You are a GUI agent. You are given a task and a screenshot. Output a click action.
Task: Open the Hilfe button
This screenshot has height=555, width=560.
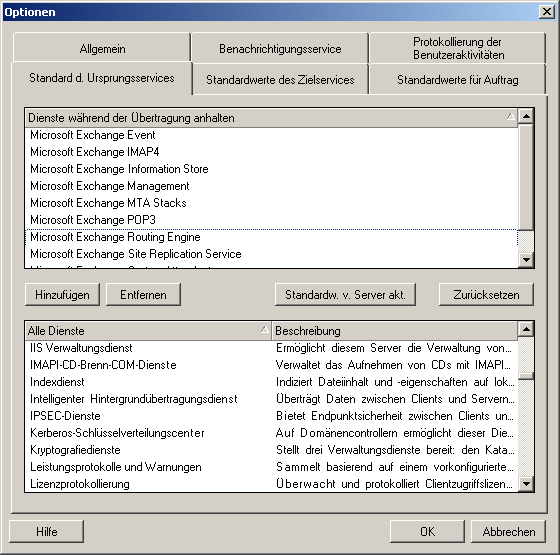[46, 531]
